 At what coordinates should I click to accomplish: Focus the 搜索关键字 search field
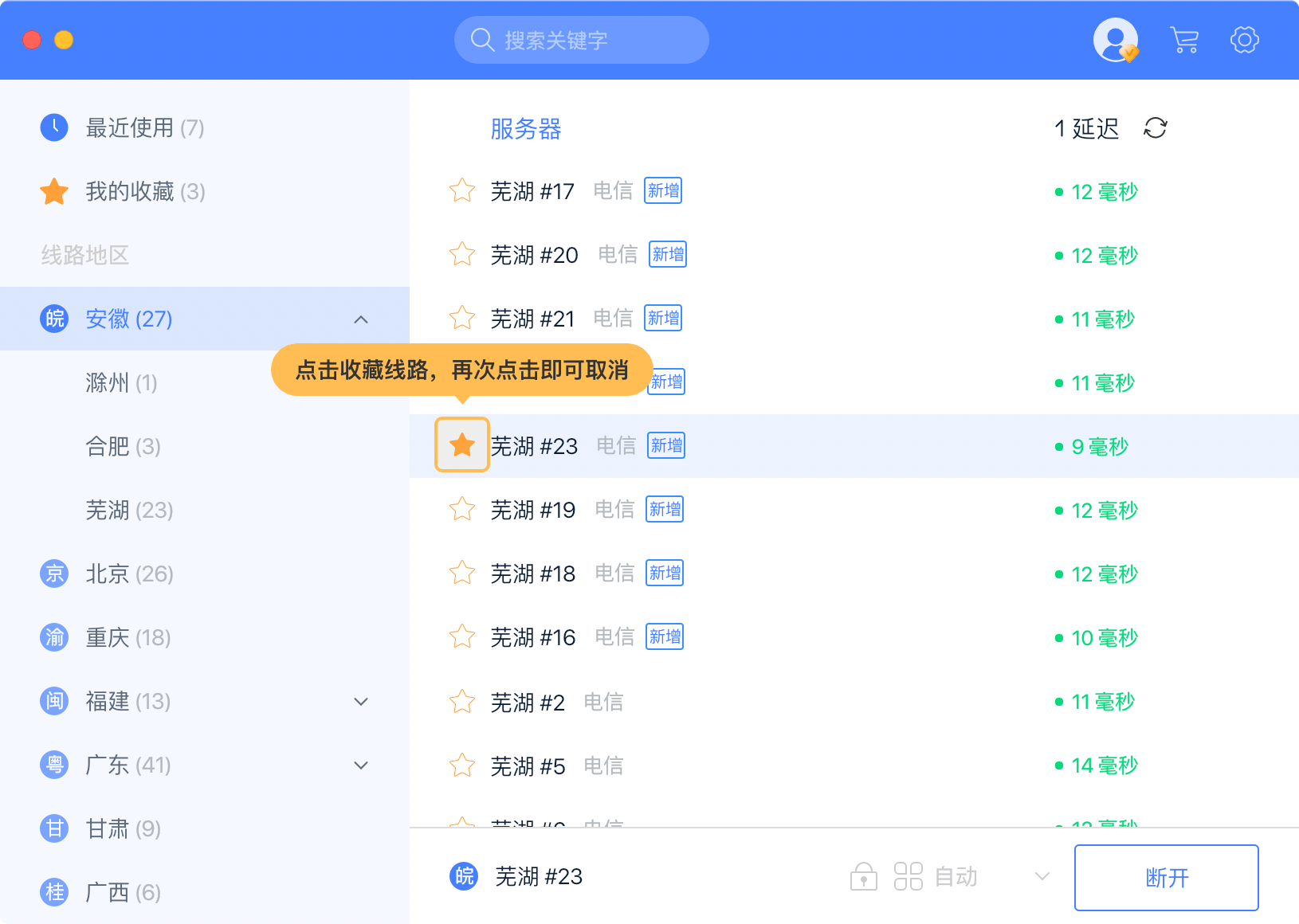590,40
